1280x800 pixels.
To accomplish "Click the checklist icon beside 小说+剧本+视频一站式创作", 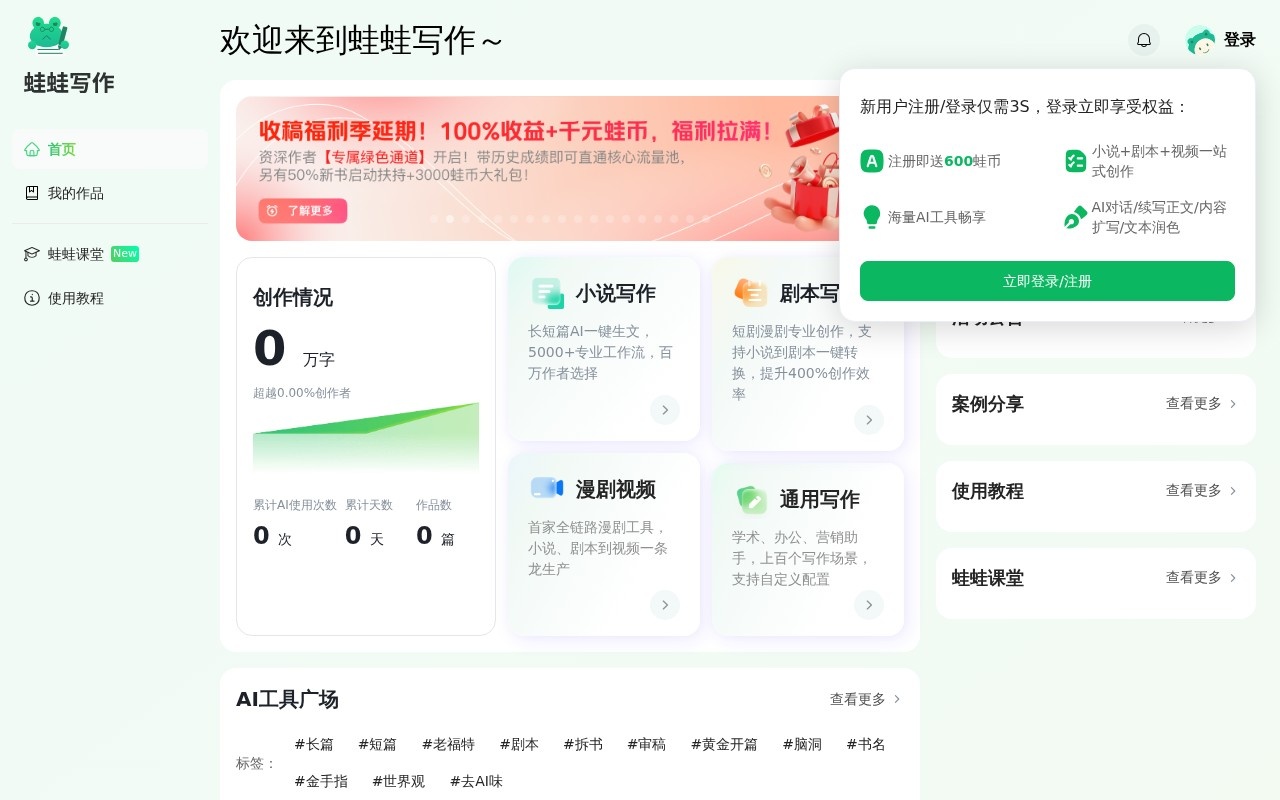I will (1076, 161).
